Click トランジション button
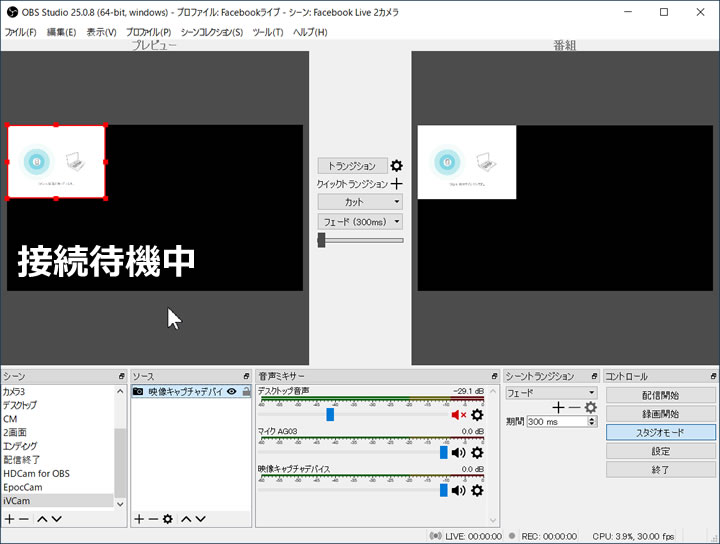Image resolution: width=720 pixels, height=544 pixels. coord(352,166)
